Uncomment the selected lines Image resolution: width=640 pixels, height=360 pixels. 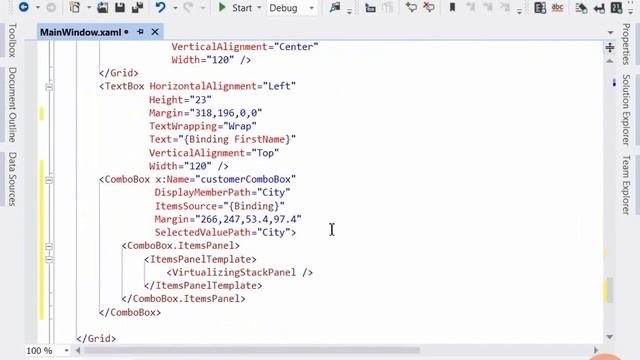click(429, 7)
